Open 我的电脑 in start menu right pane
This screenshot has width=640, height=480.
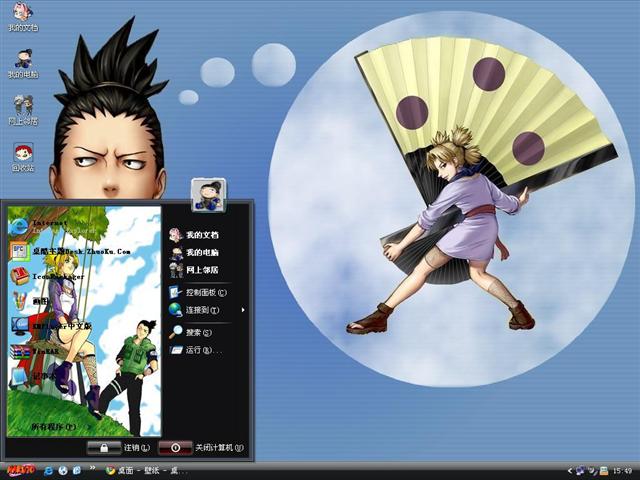pos(194,253)
